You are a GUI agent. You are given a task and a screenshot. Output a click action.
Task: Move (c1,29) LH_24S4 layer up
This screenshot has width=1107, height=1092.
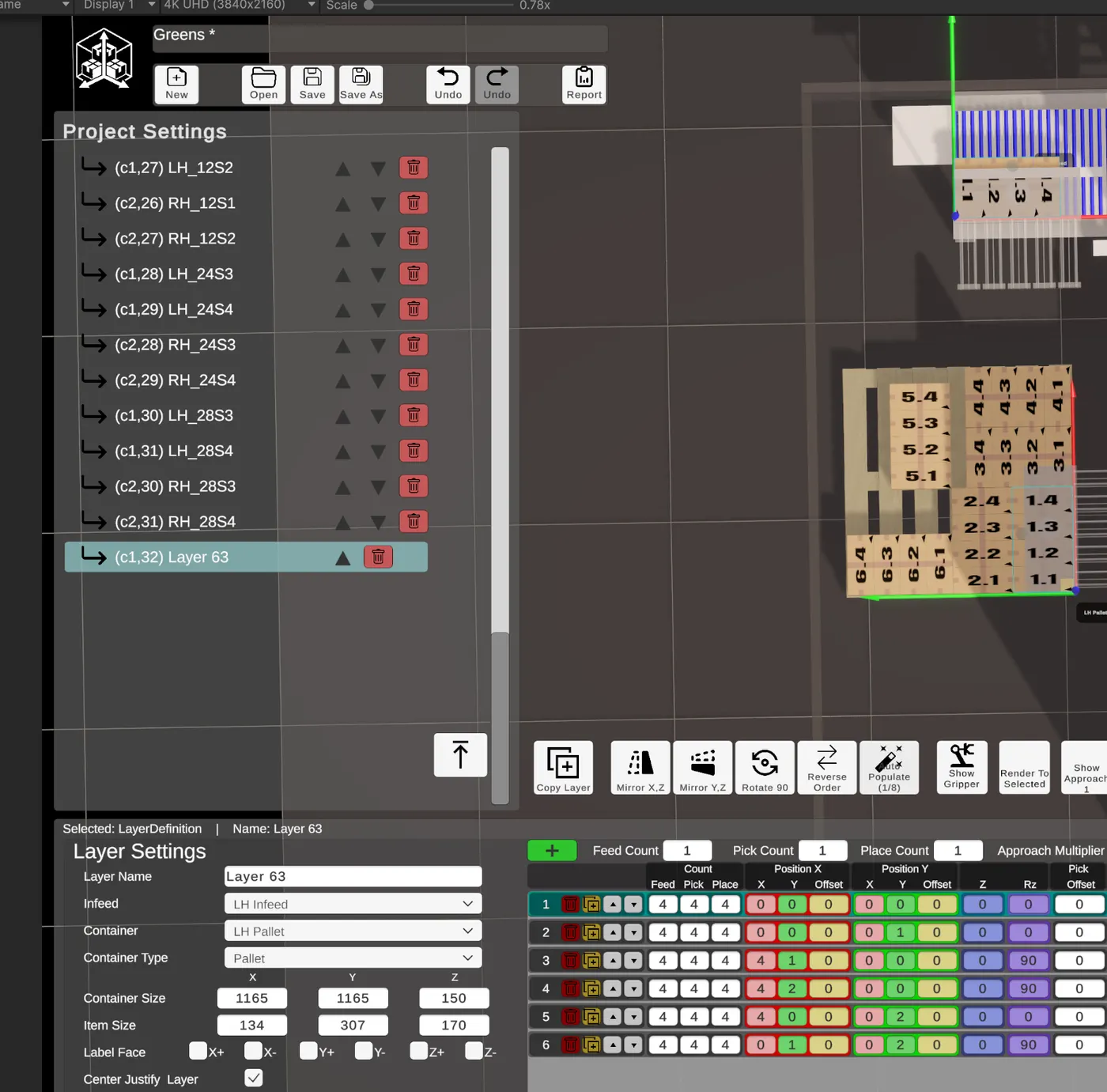342,310
